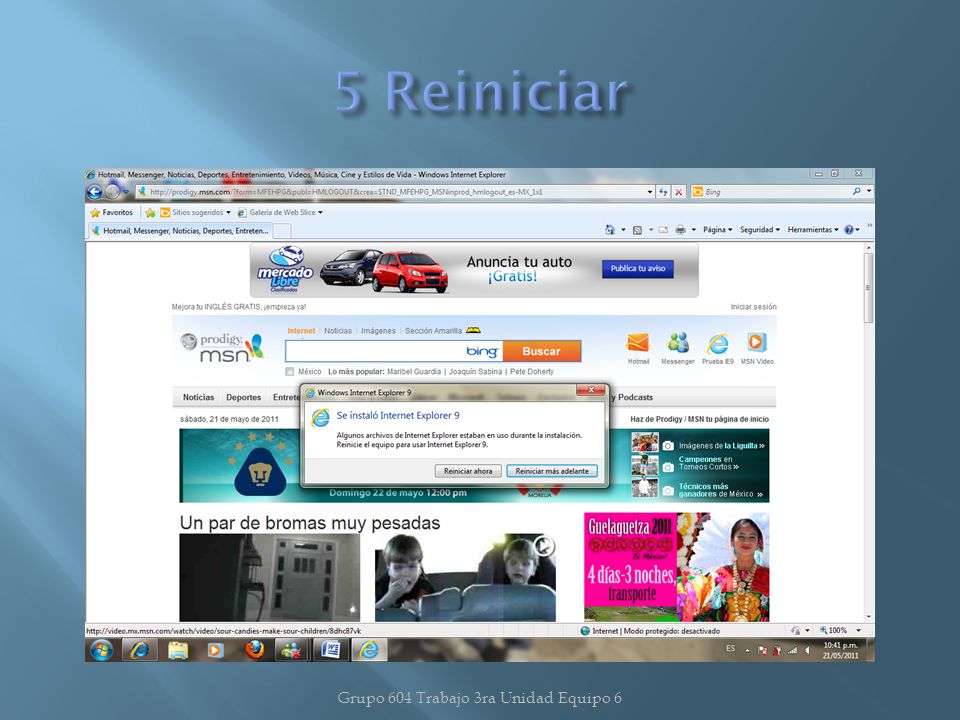Click Maribel Guardia popular search link
Image resolution: width=960 pixels, height=720 pixels.
pos(414,372)
